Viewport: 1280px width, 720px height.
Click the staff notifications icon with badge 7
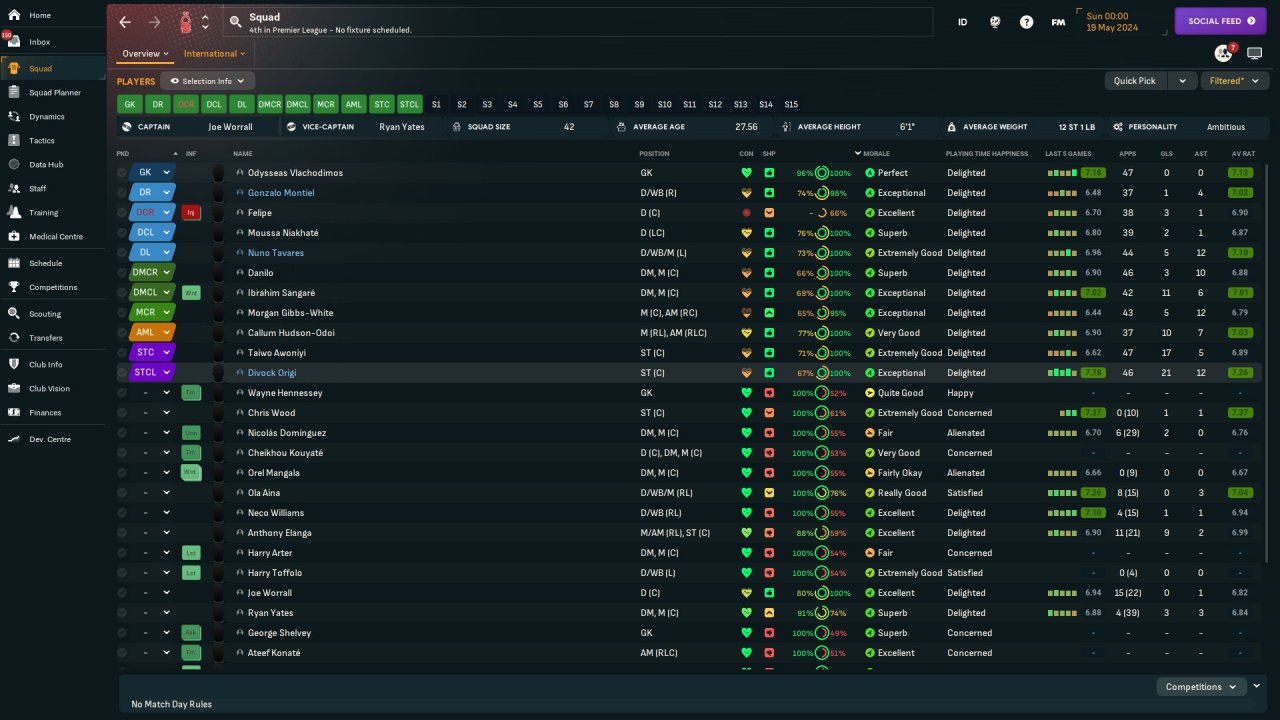pos(1223,53)
